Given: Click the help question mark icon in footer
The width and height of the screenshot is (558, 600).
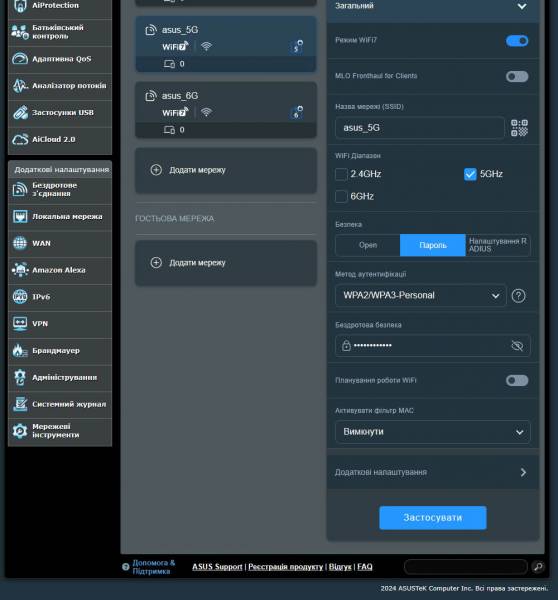Looking at the screenshot, I should [x=126, y=567].
